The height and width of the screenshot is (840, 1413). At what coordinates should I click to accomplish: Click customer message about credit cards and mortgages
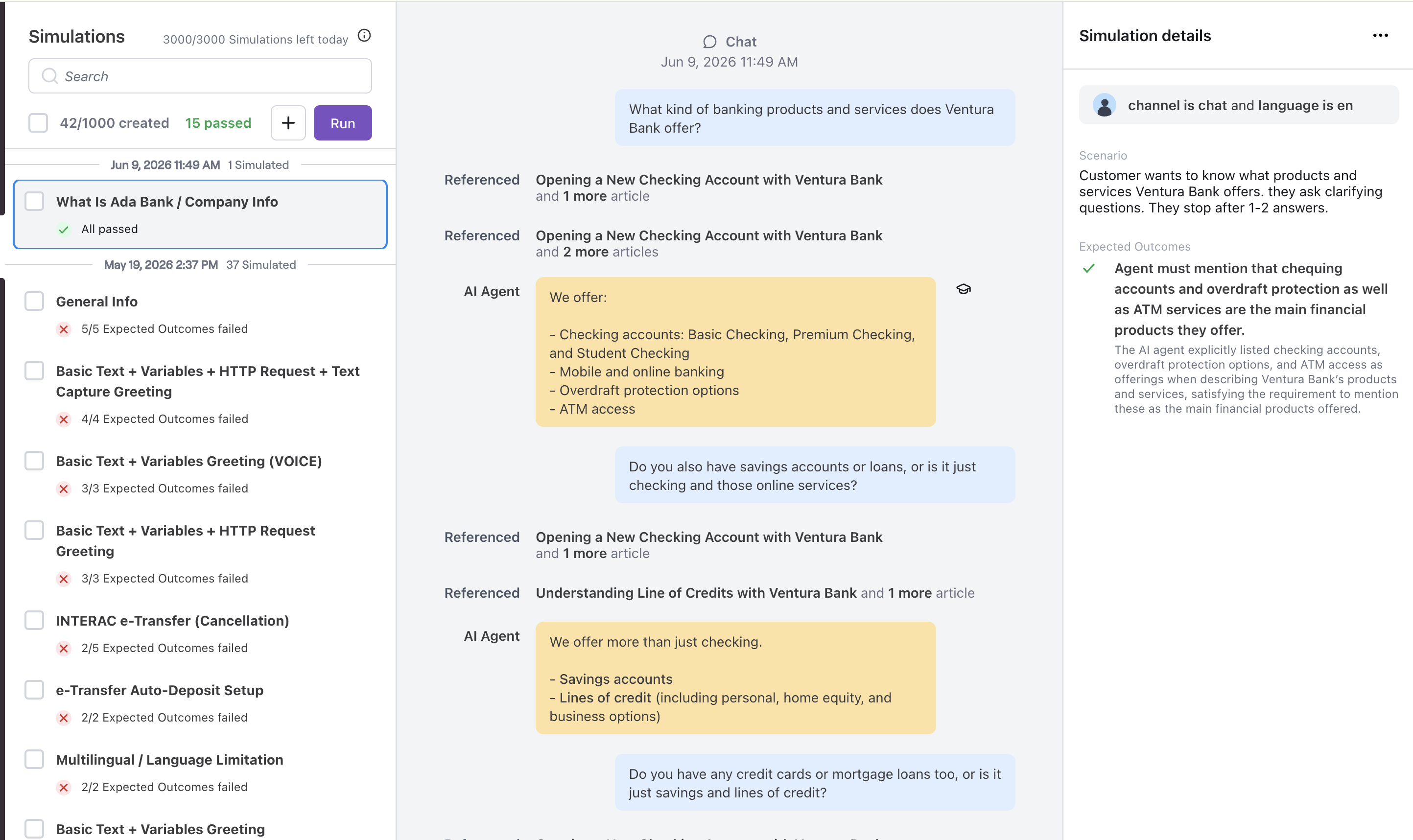[815, 783]
